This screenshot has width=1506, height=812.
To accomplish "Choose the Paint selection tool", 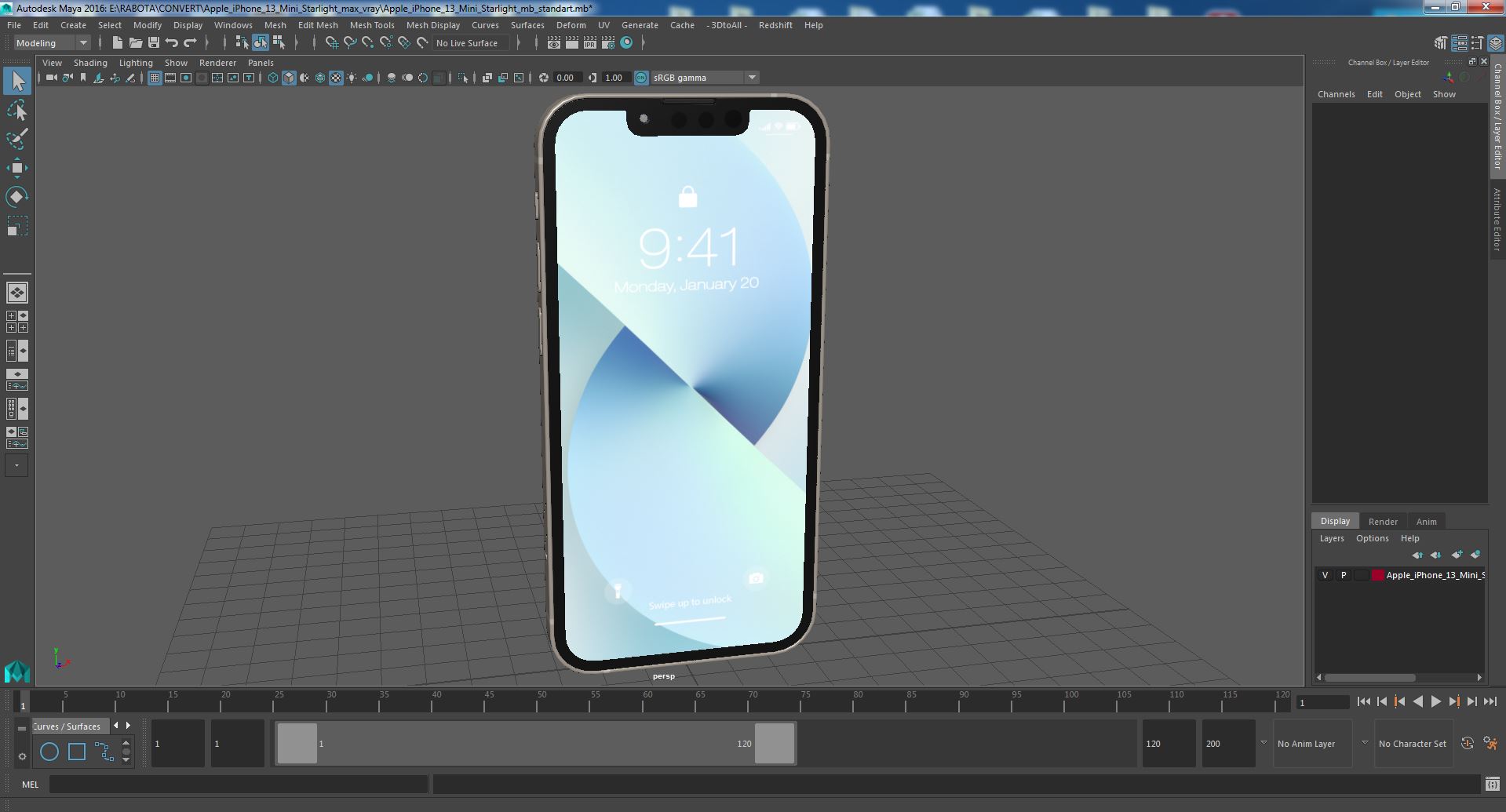I will [x=17, y=139].
